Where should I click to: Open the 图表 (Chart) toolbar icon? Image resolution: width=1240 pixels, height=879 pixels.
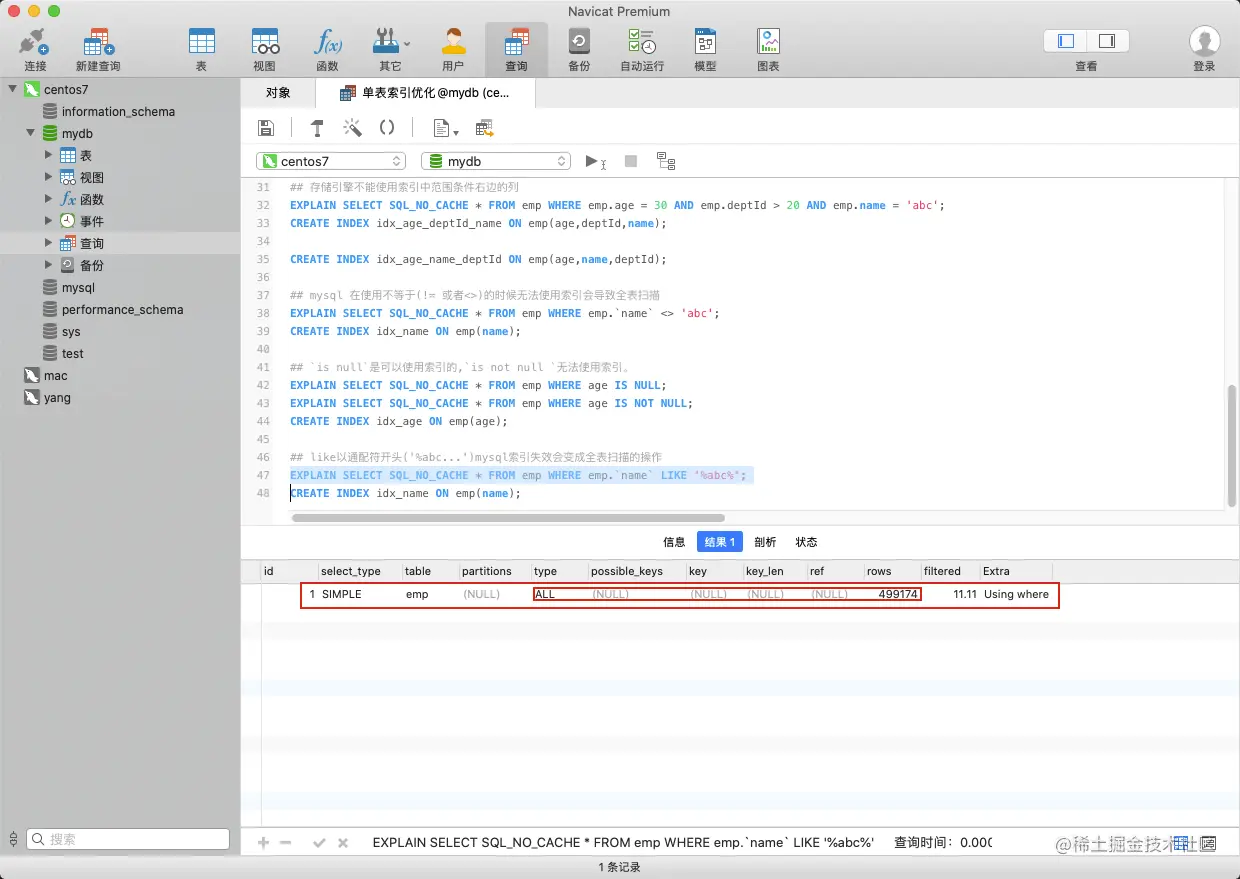click(768, 48)
